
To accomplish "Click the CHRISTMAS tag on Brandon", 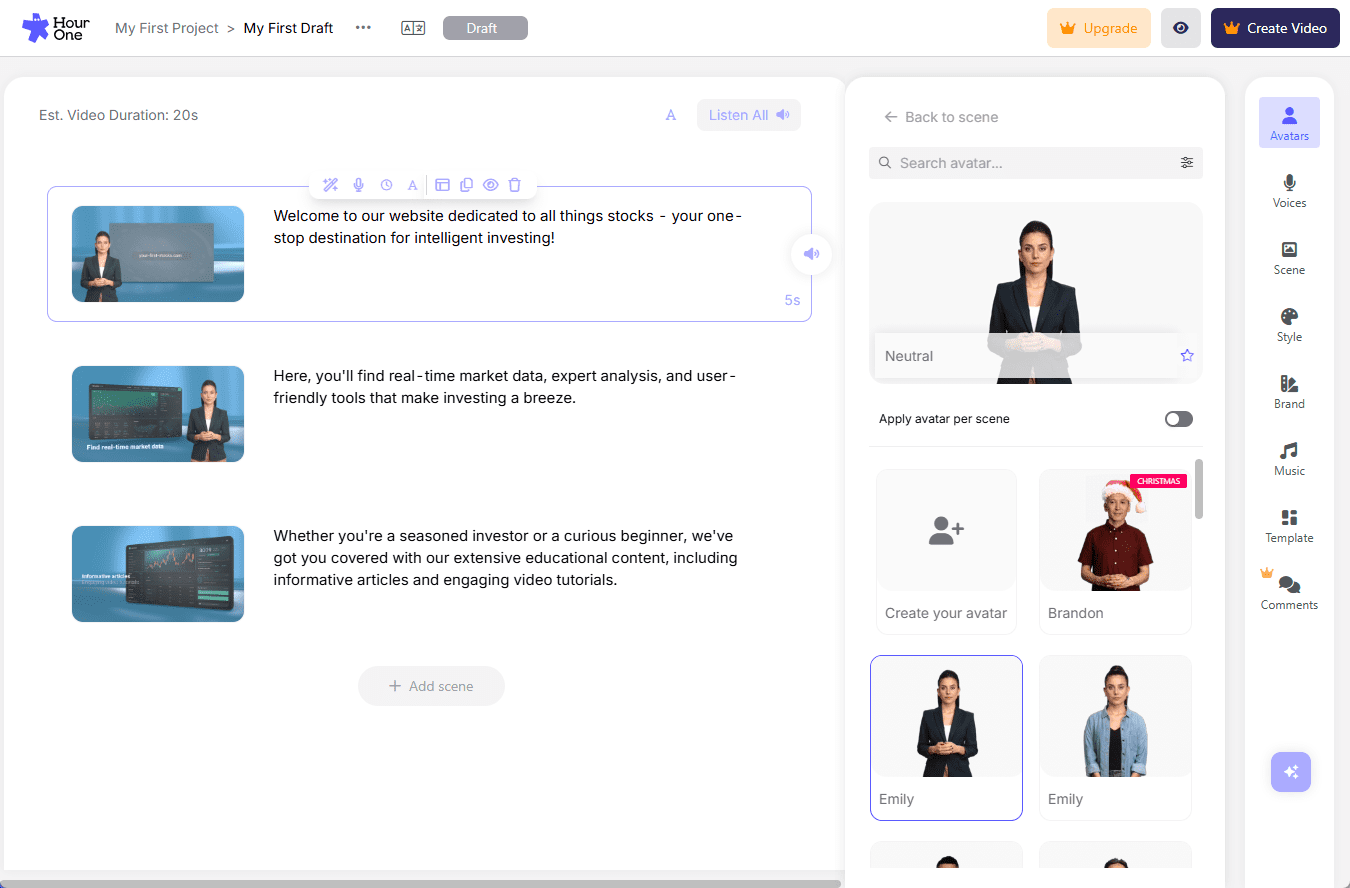I will (x=1158, y=481).
